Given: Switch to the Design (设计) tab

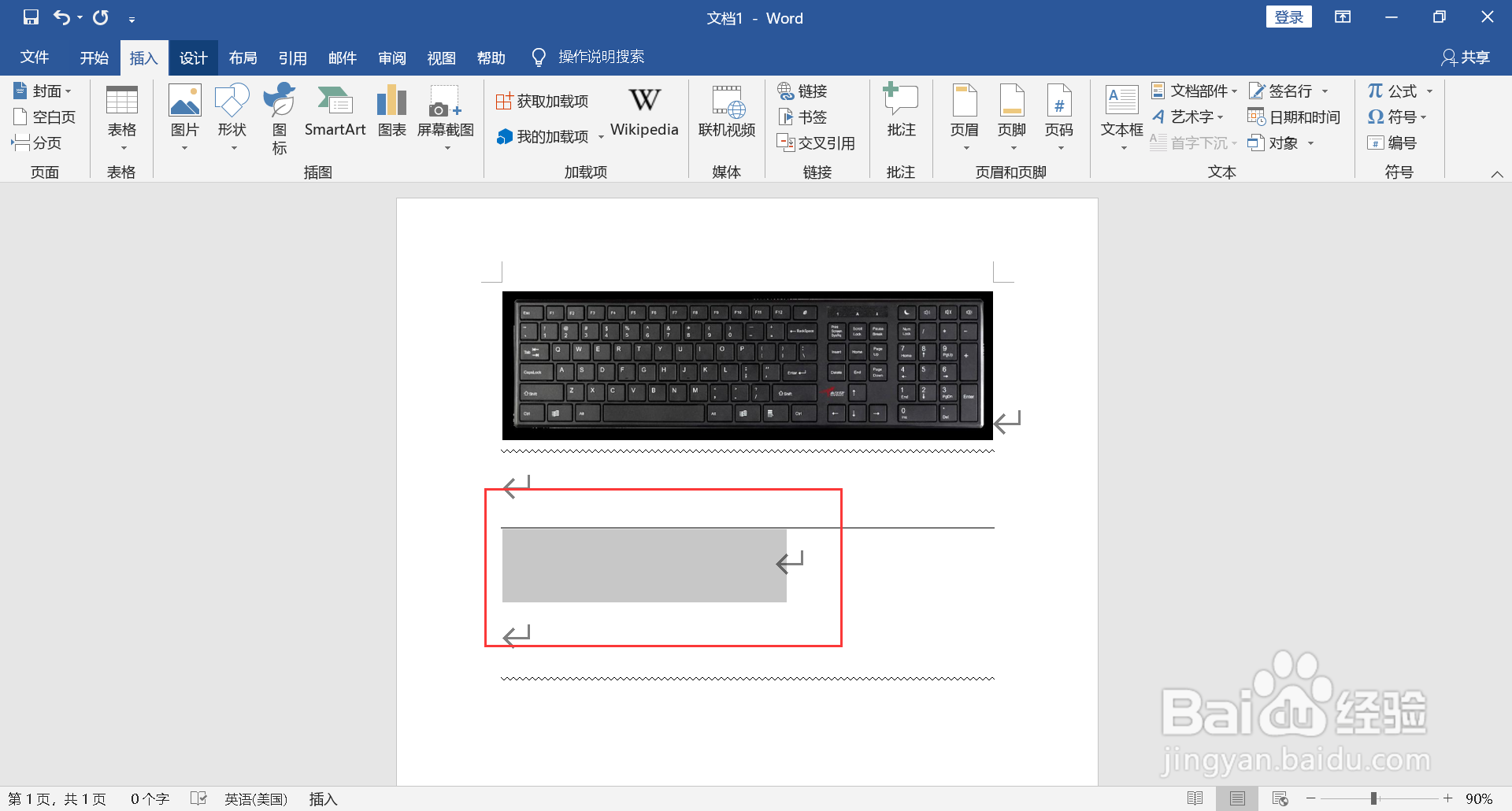Looking at the screenshot, I should [x=193, y=57].
